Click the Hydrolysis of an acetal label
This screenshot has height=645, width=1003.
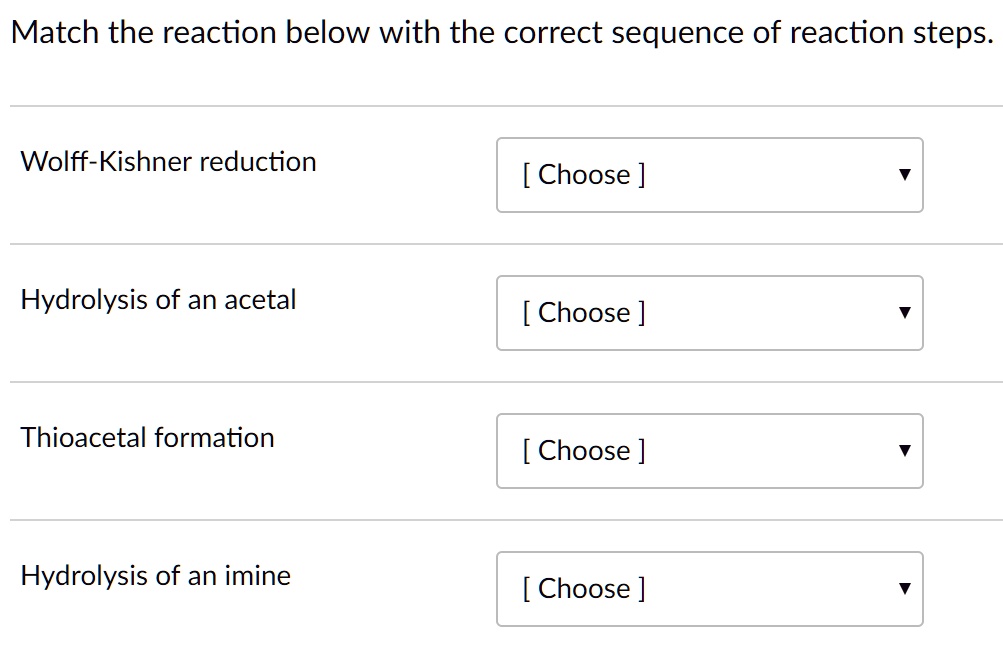coord(158,299)
